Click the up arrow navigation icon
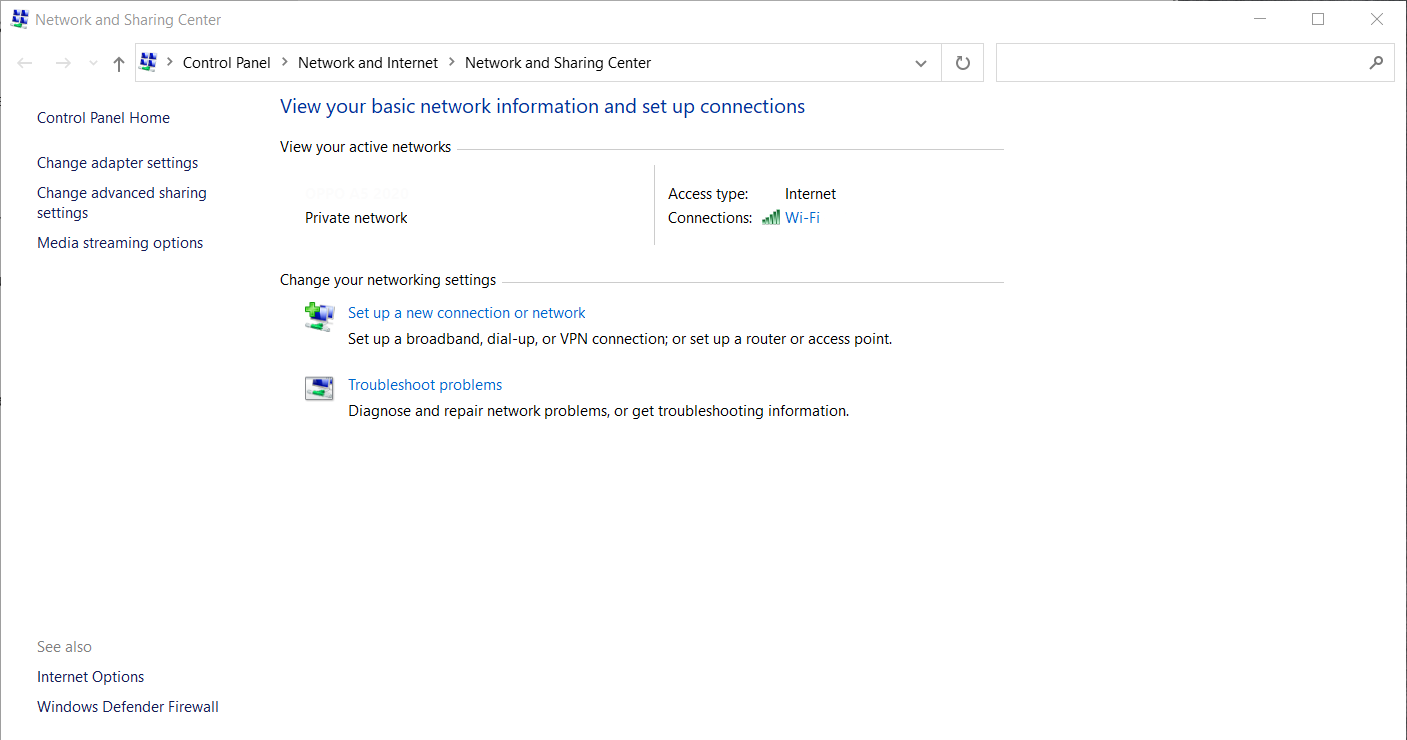Image resolution: width=1407 pixels, height=740 pixels. 117,62
